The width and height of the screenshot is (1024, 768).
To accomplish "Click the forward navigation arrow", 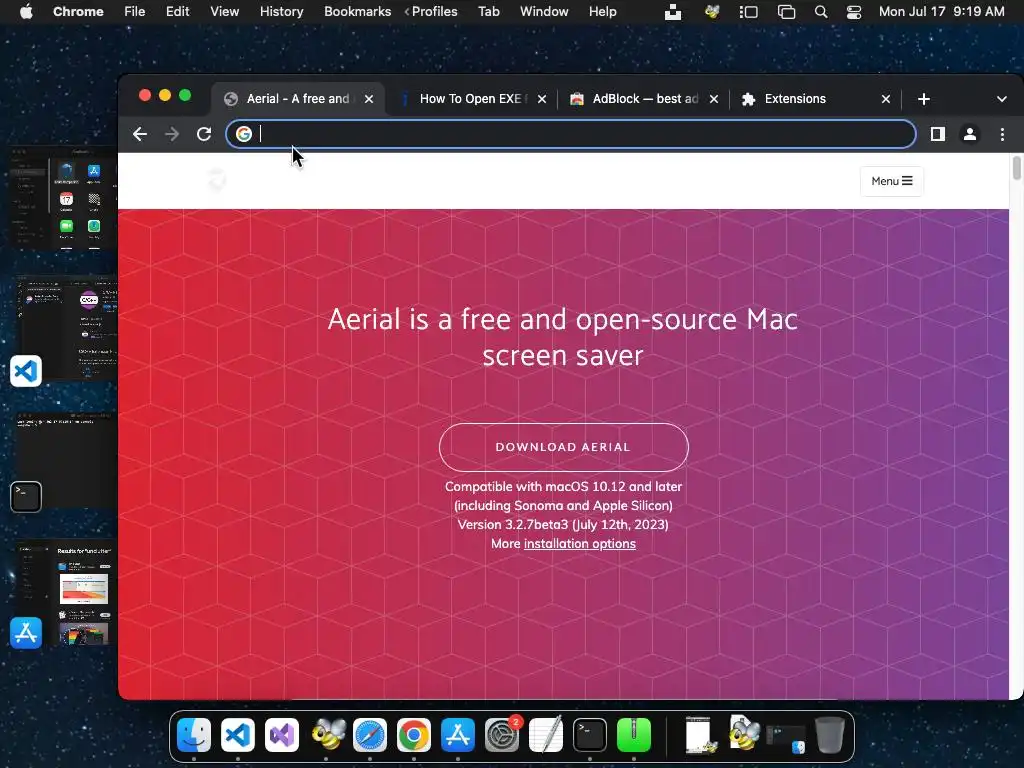I will tap(172, 135).
